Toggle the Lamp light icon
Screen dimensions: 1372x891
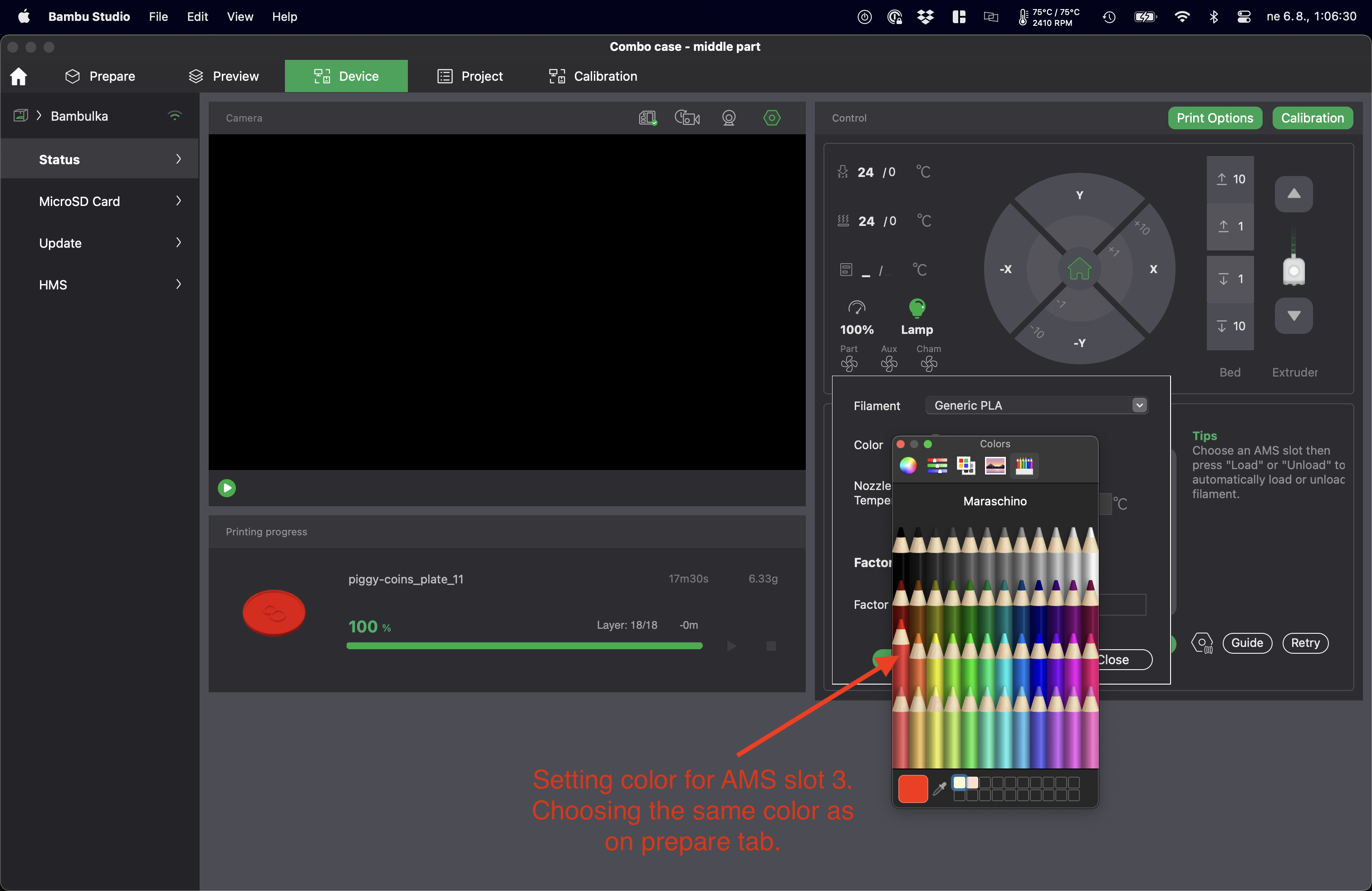(x=916, y=308)
